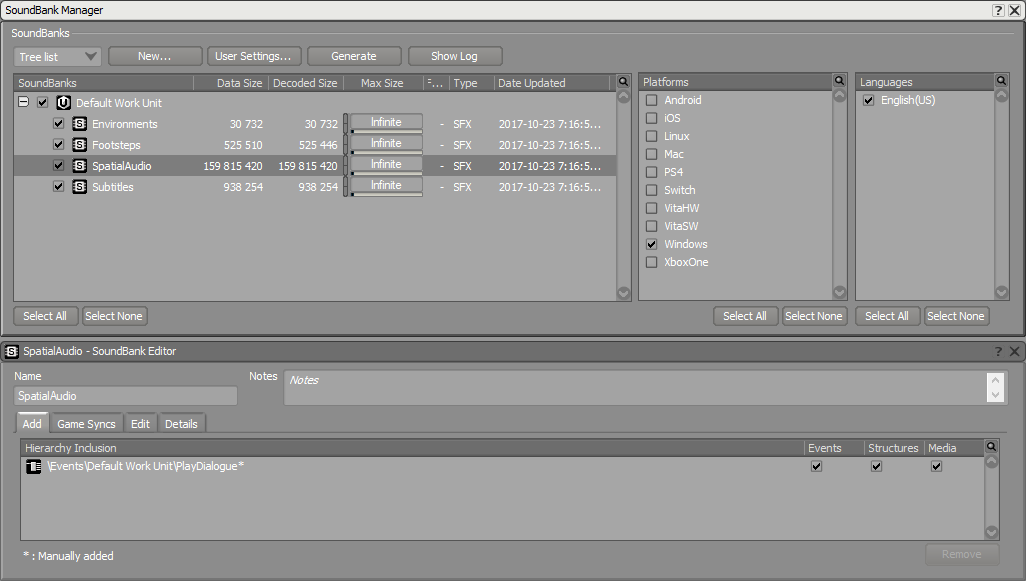The width and height of the screenshot is (1026, 581).
Task: Click the Generate button
Action: [x=354, y=56]
